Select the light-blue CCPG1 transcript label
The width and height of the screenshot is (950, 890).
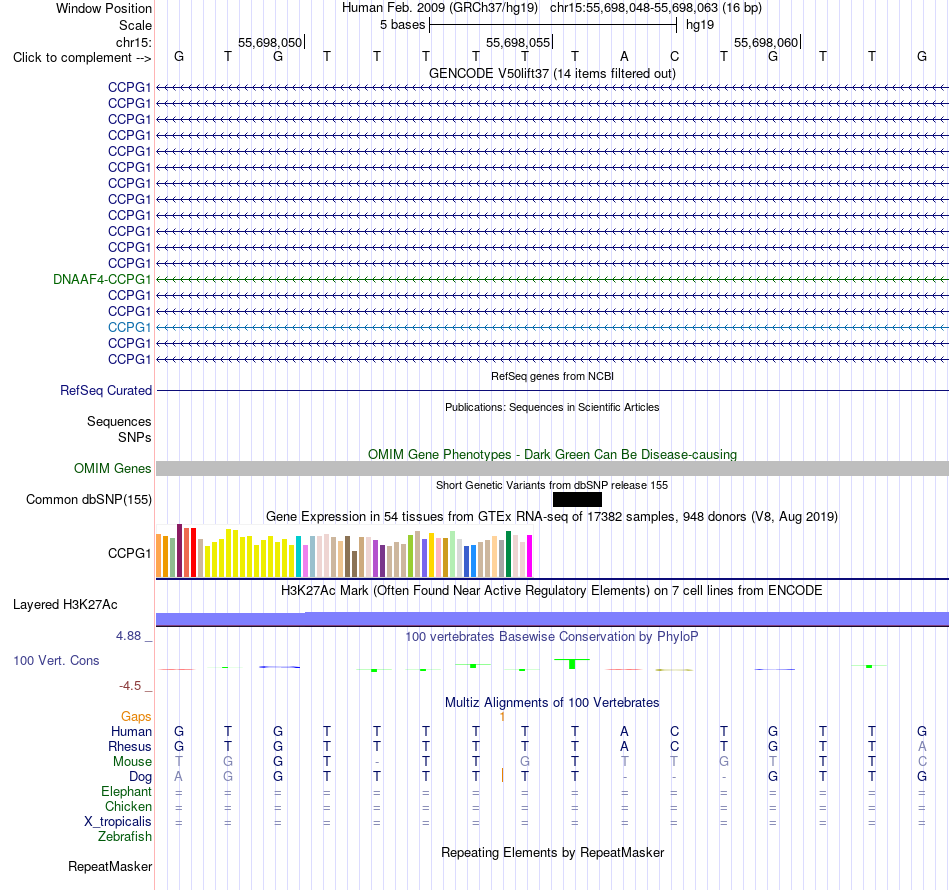coord(129,327)
